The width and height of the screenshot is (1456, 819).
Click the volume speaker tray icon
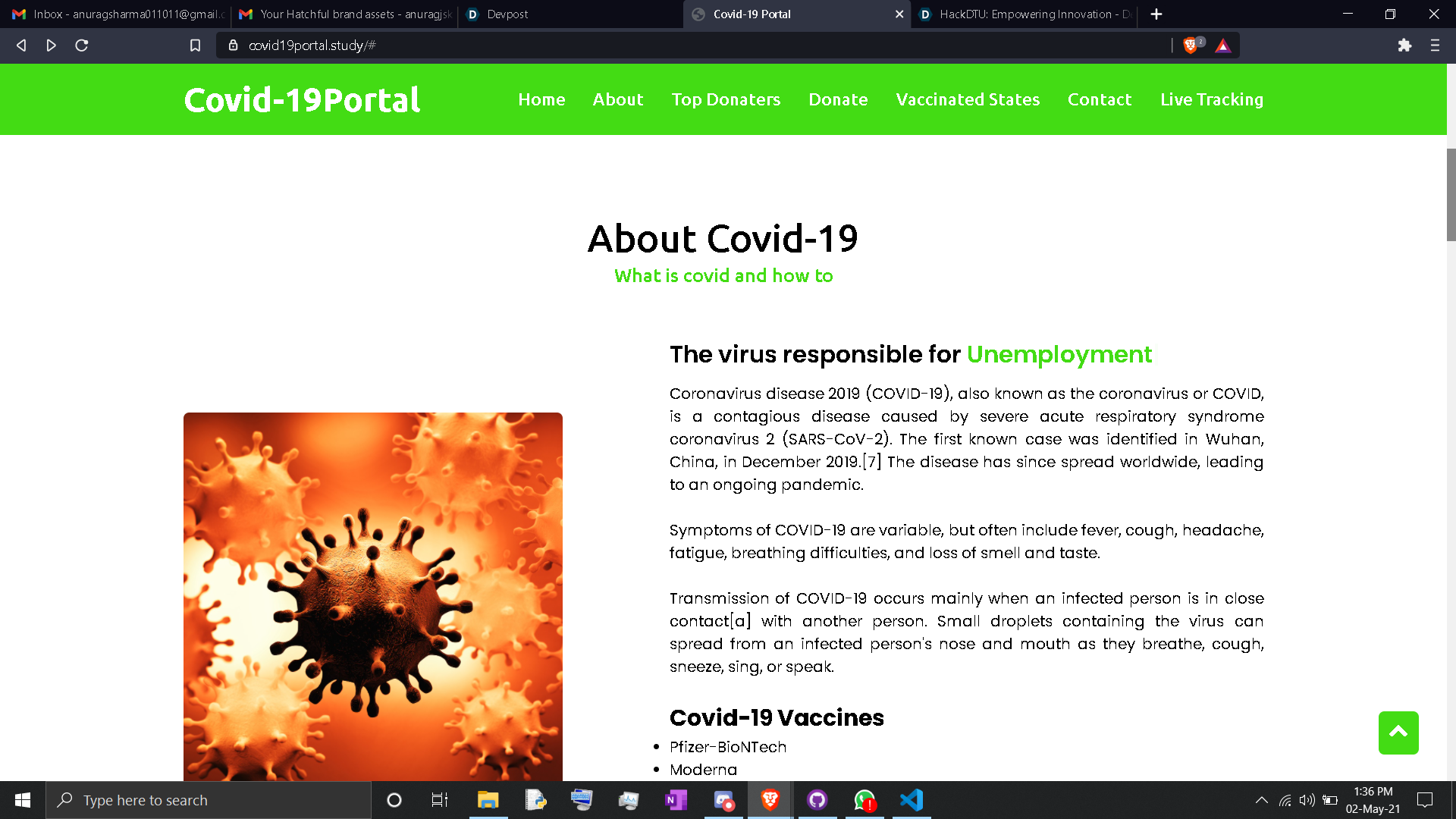tap(1307, 800)
